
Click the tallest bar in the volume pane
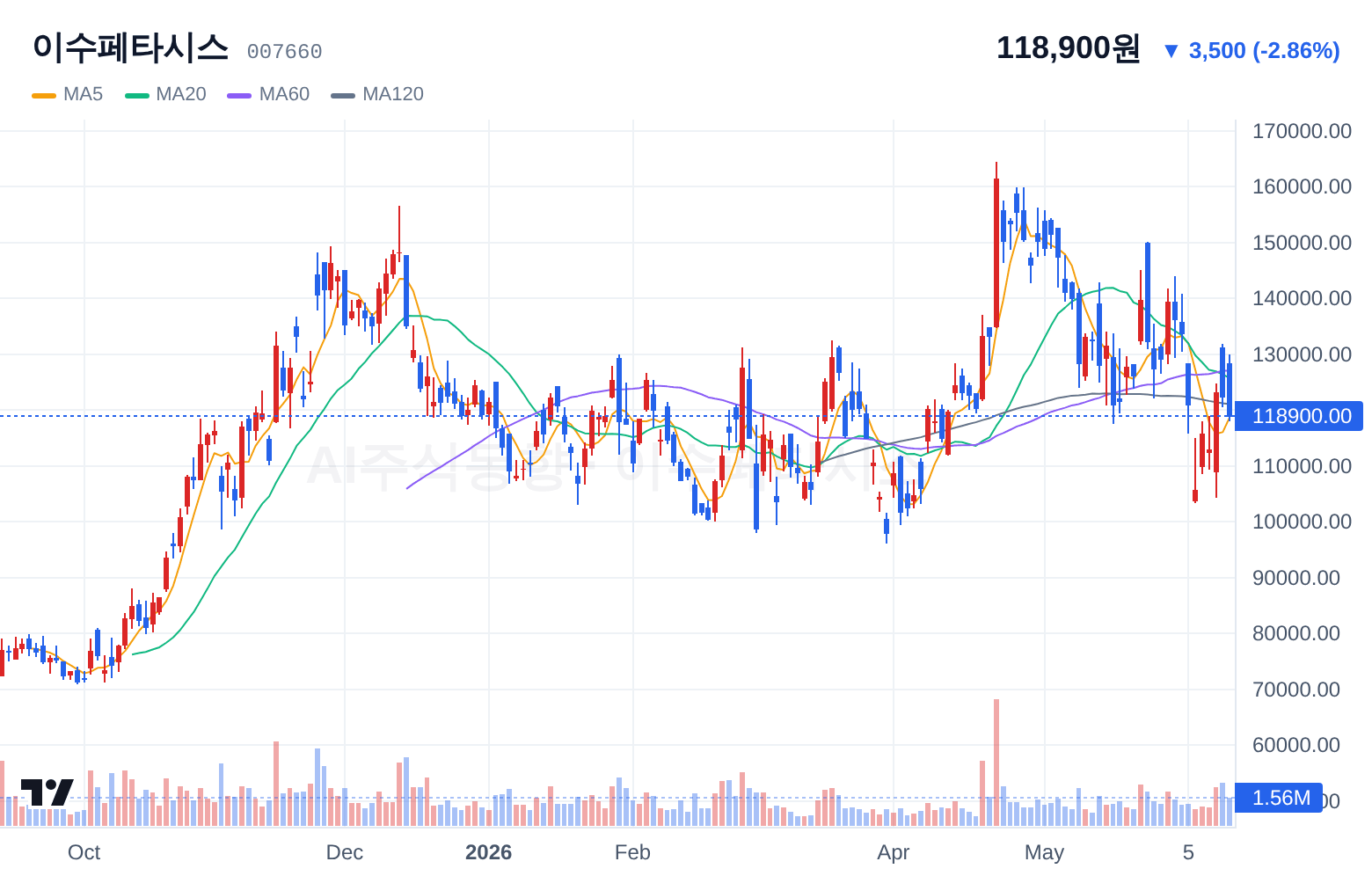(996, 763)
